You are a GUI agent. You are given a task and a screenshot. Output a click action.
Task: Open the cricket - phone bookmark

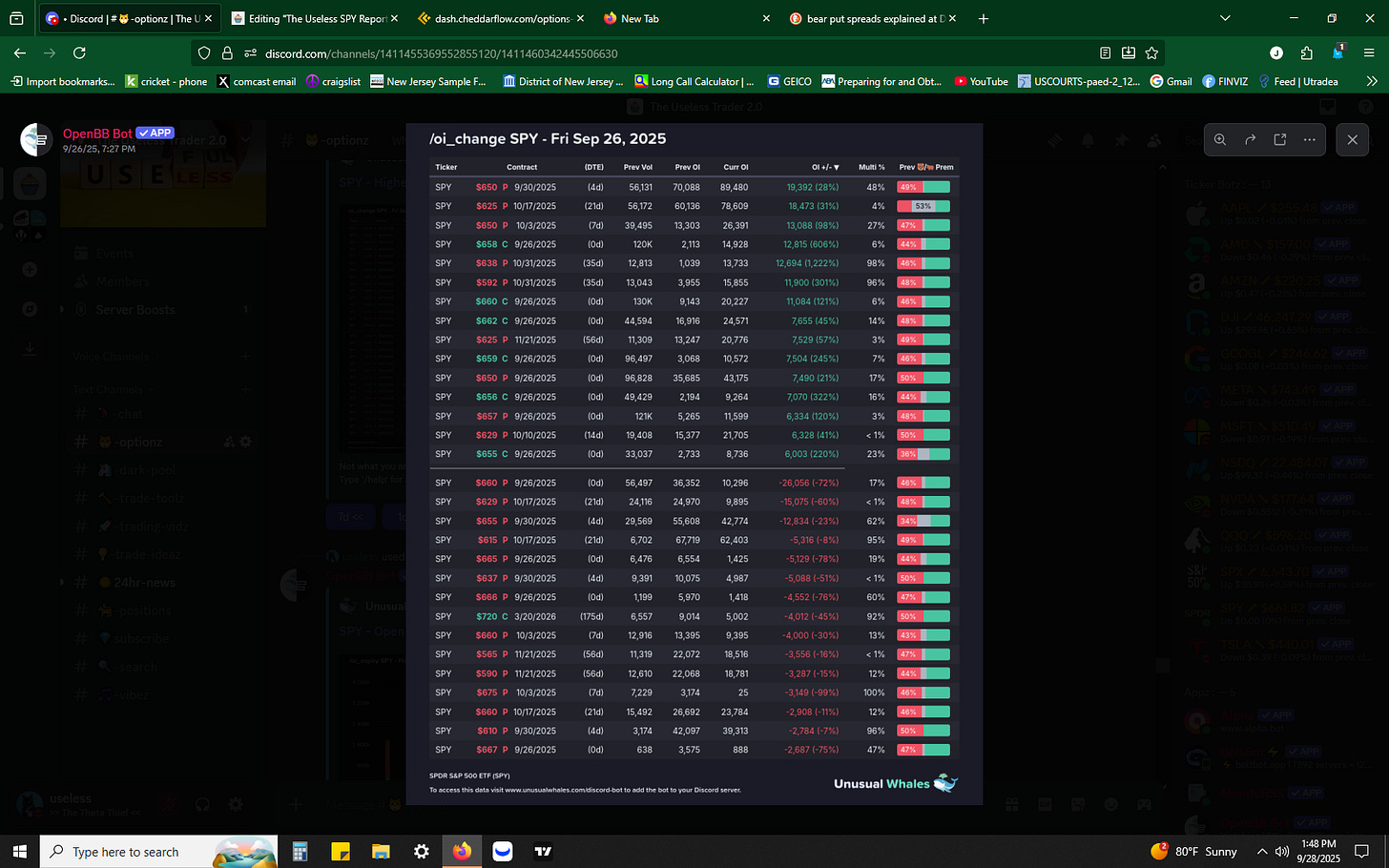[x=167, y=81]
